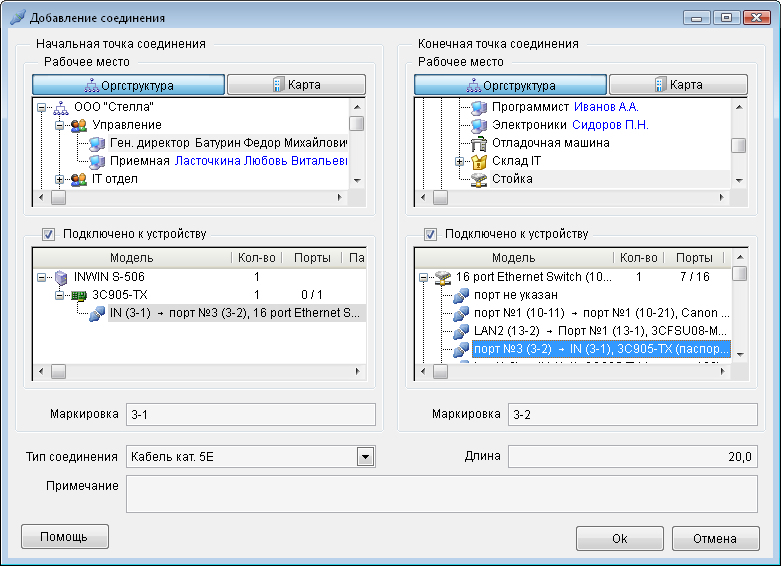The width and height of the screenshot is (781, 566).
Task: Select 'Приемная Ласточкина Любовь Витальевна' row
Action: coord(229,161)
